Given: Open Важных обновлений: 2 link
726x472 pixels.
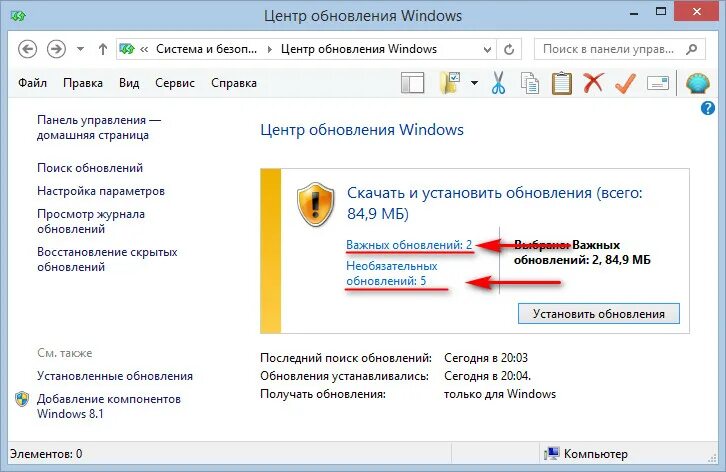Looking at the screenshot, I should 409,245.
